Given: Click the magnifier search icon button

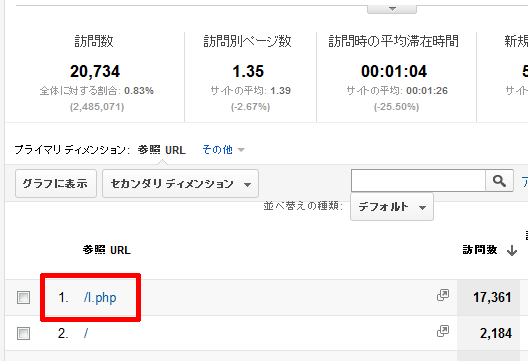Looking at the screenshot, I should click(x=499, y=181).
